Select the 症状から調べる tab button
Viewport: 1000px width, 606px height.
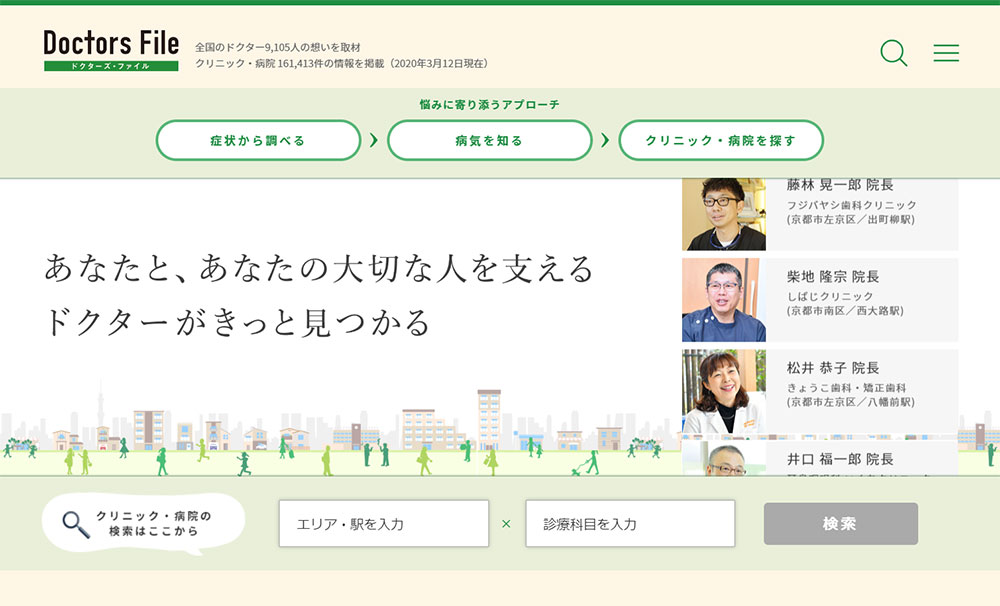258,140
